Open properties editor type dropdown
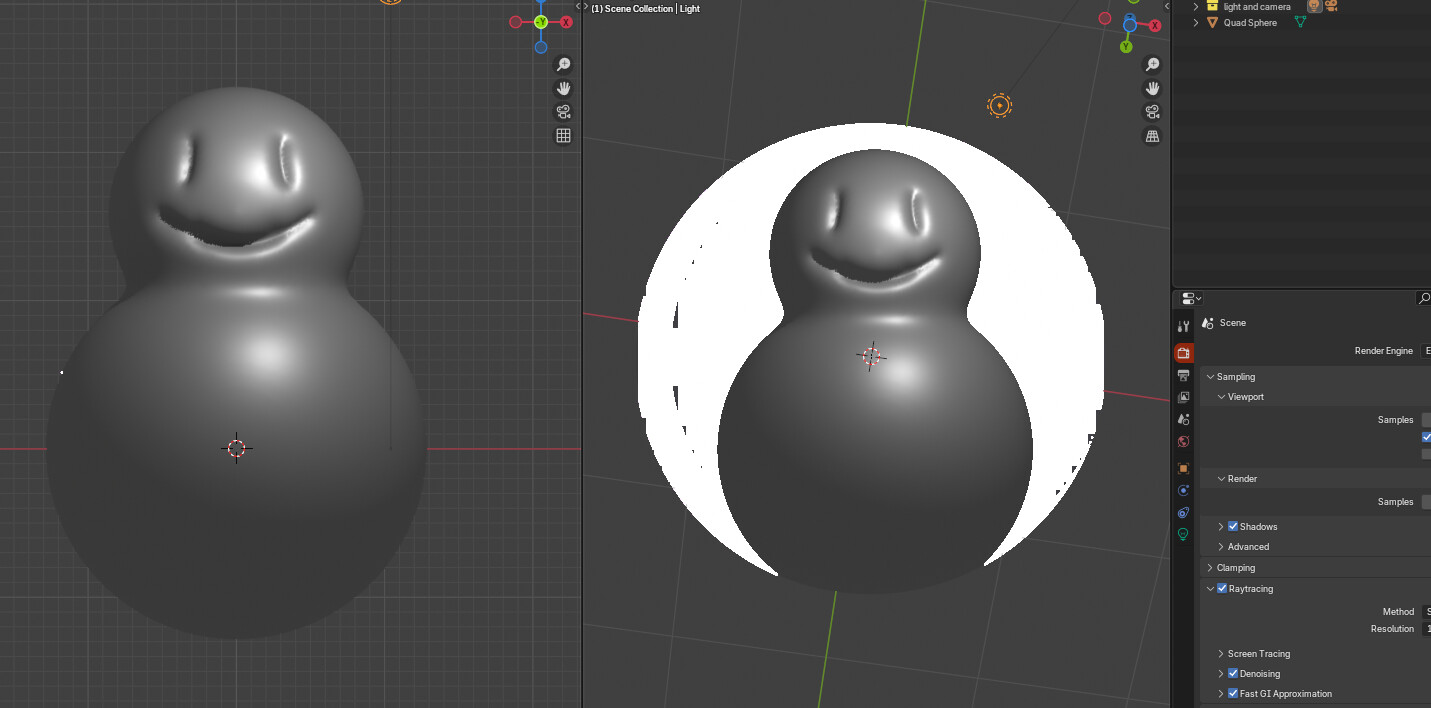The image size is (1431, 708). coord(1191,298)
